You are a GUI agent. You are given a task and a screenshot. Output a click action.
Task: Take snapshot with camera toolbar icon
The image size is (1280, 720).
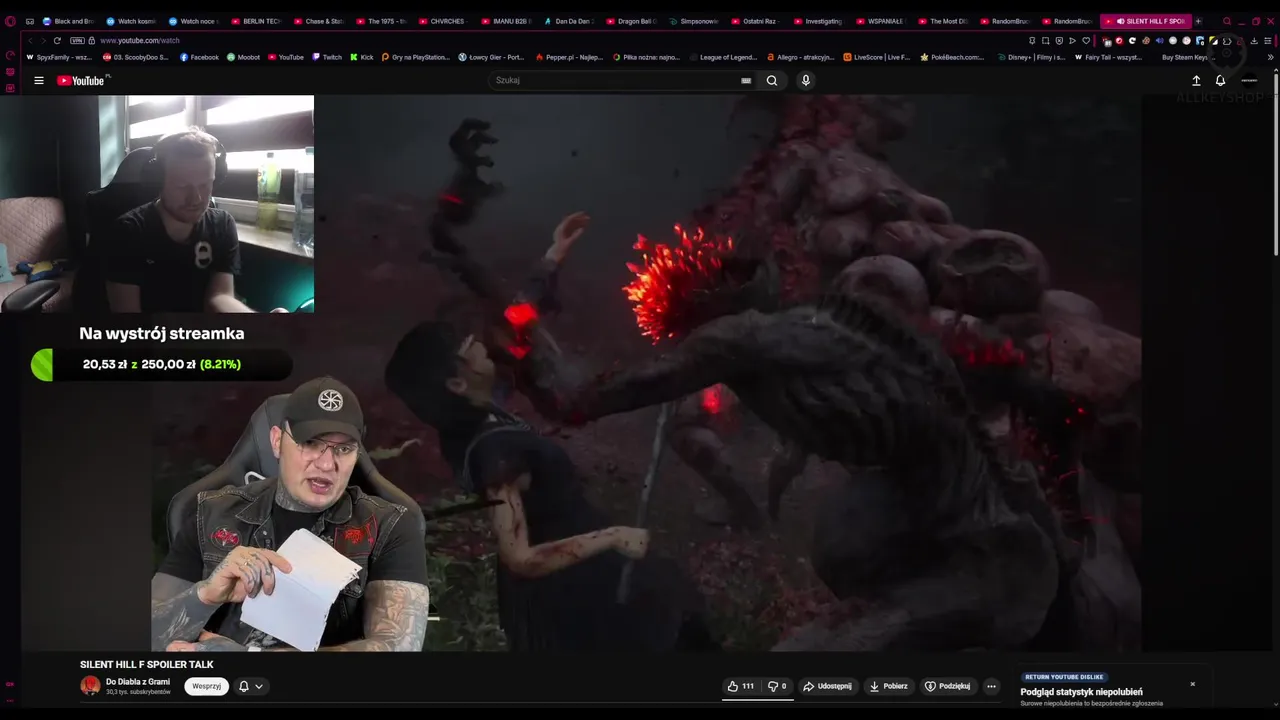click(x=1045, y=41)
